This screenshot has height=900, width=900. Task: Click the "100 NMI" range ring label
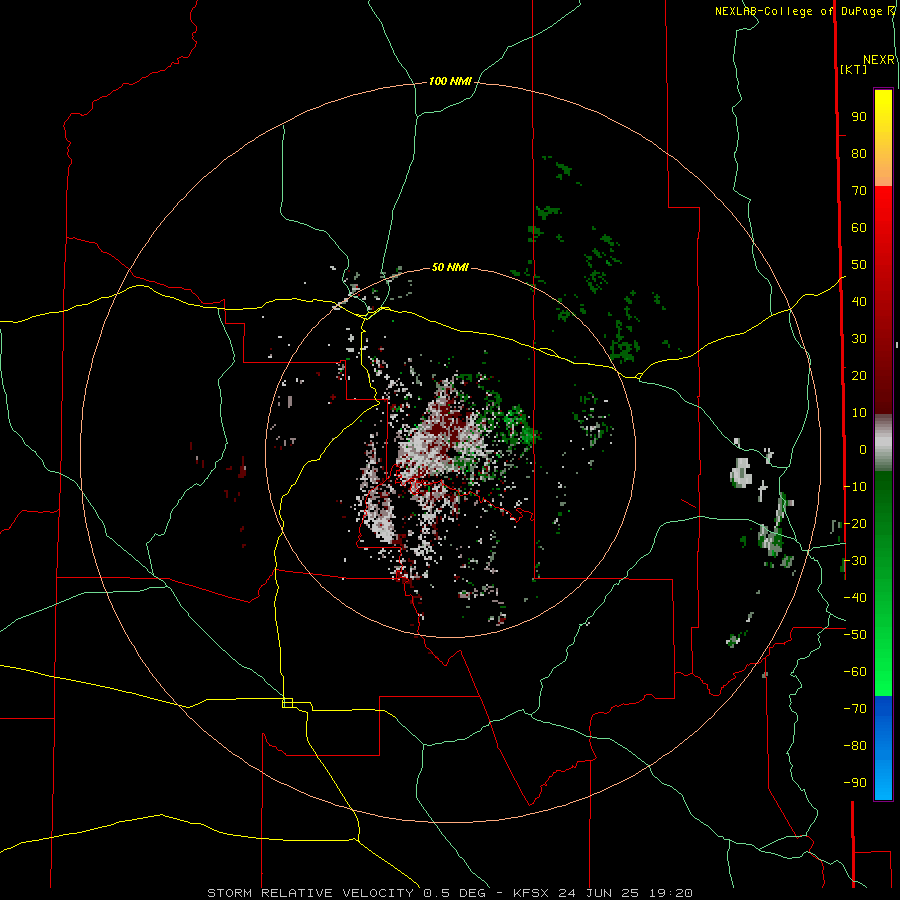point(450,82)
